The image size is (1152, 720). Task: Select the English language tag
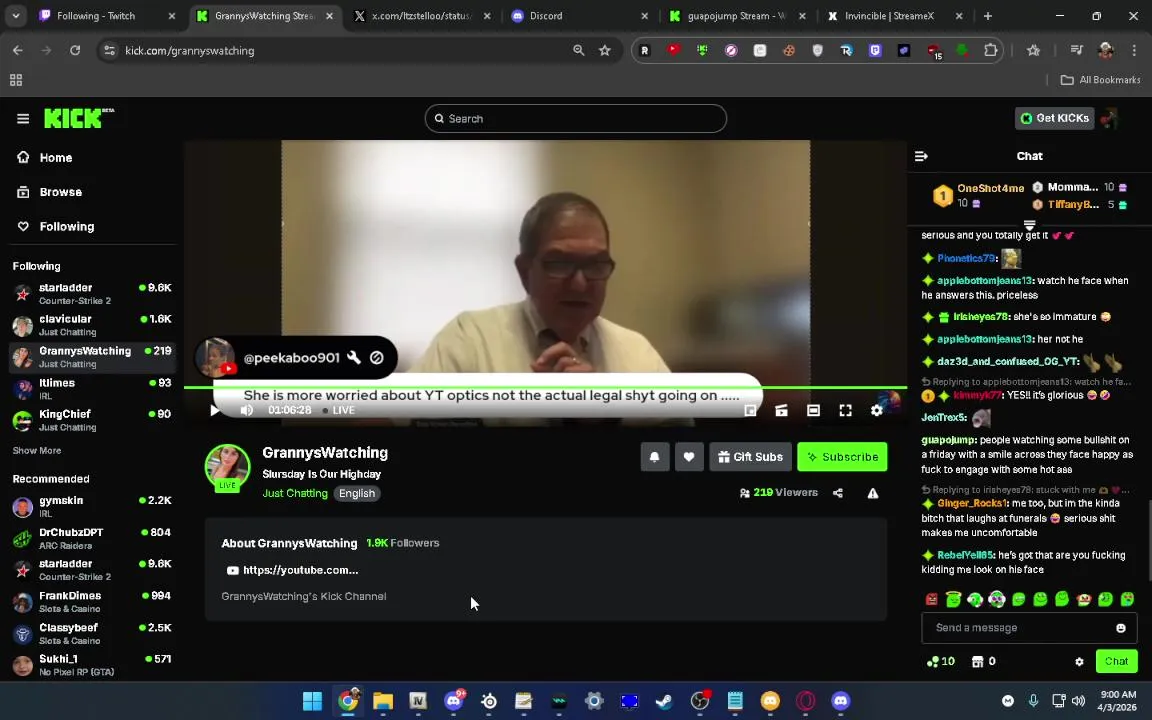pyautogui.click(x=357, y=493)
